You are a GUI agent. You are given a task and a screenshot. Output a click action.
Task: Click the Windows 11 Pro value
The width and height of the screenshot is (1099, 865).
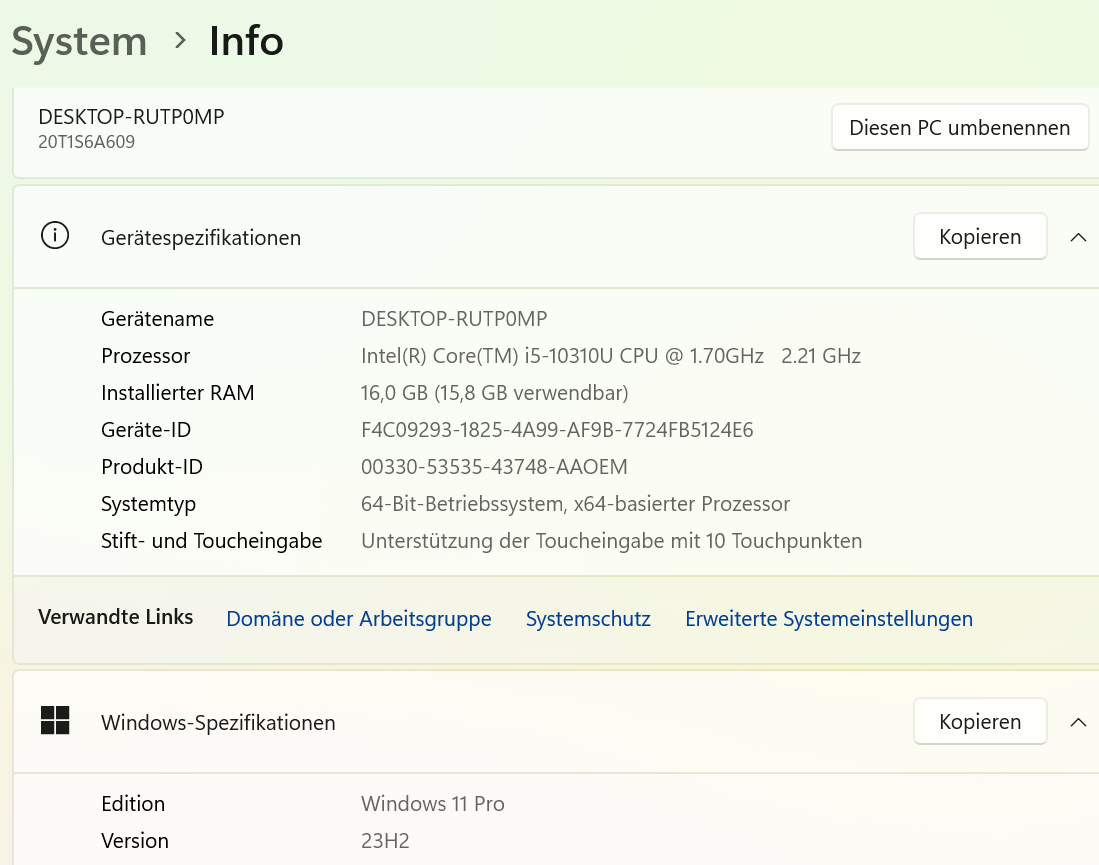(x=432, y=804)
